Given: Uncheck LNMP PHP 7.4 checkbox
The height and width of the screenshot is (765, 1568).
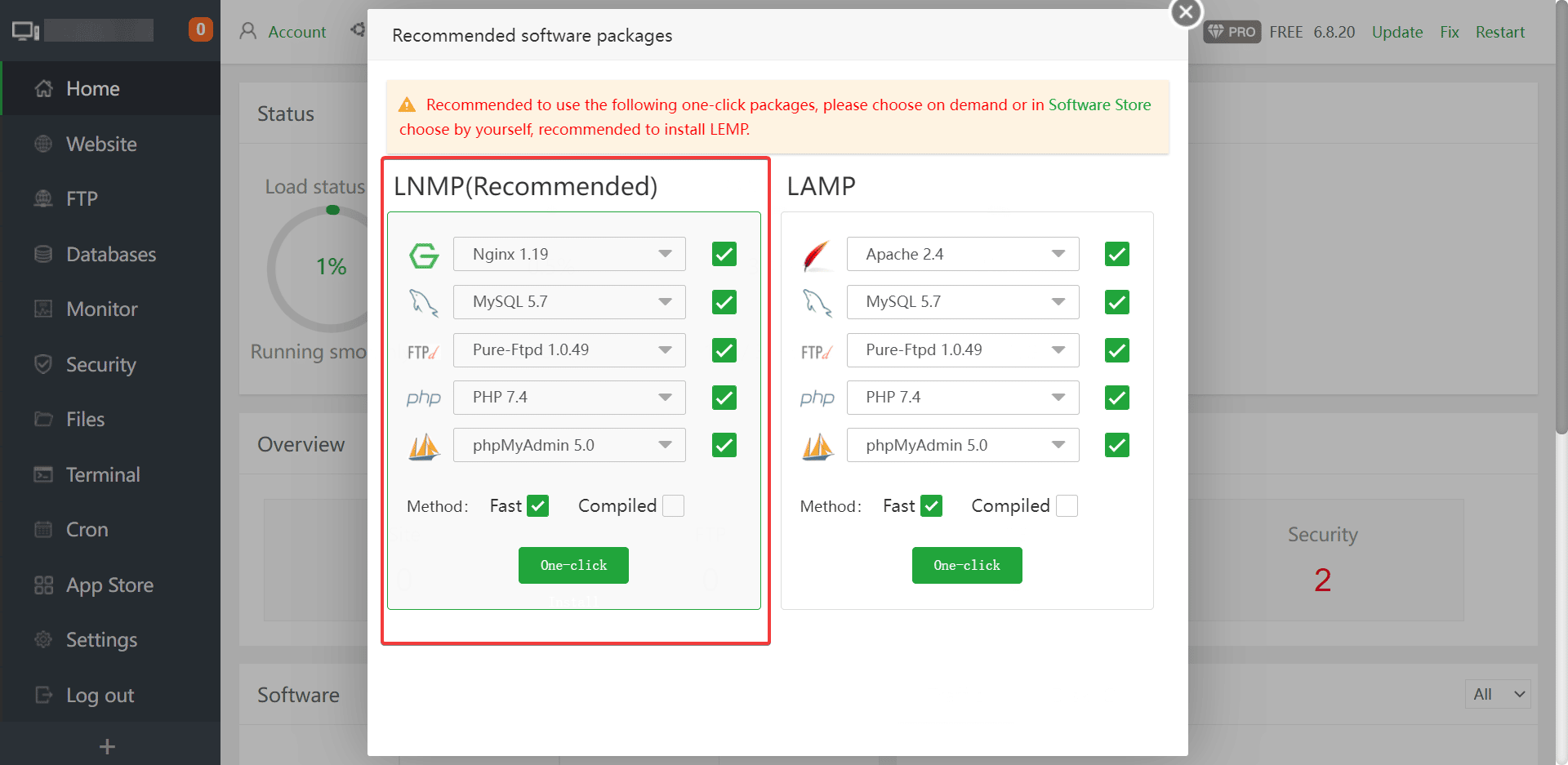Looking at the screenshot, I should (724, 398).
